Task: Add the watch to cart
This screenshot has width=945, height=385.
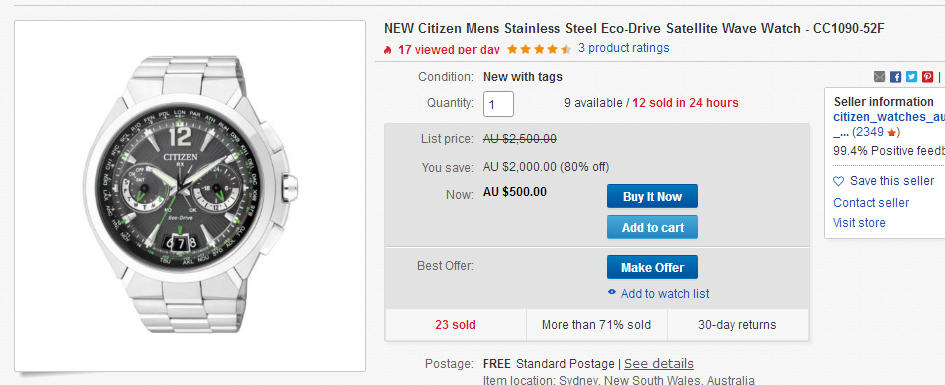Action: (652, 228)
